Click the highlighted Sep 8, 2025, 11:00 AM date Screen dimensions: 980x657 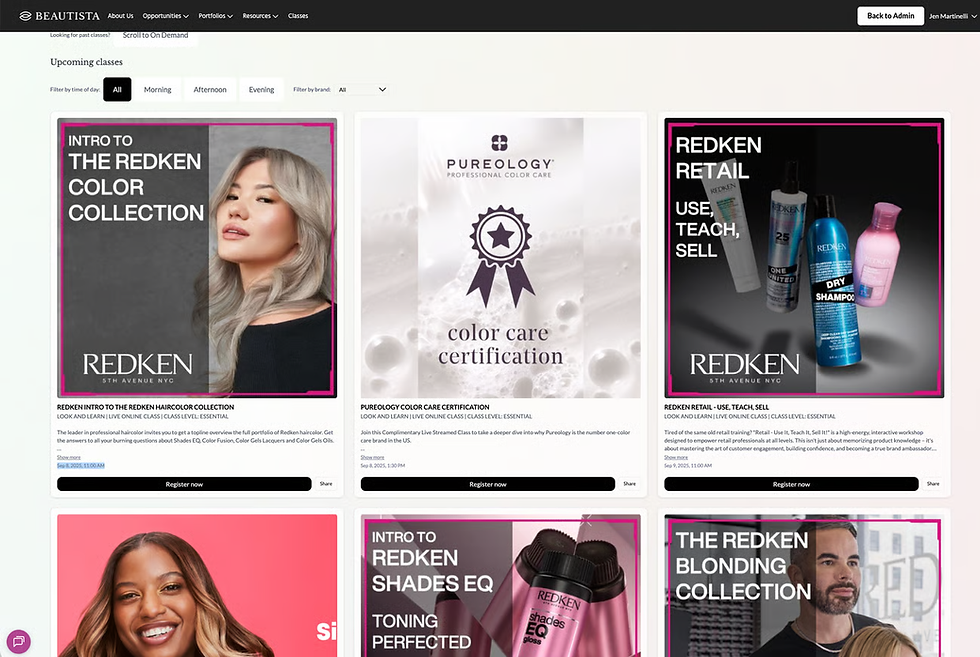coord(81,466)
